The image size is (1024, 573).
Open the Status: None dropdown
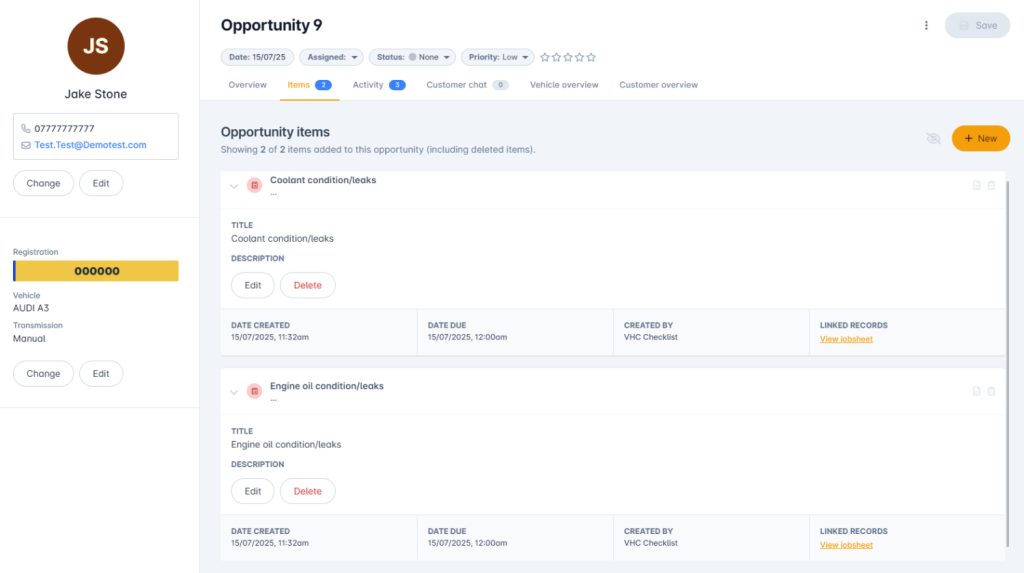tap(412, 57)
